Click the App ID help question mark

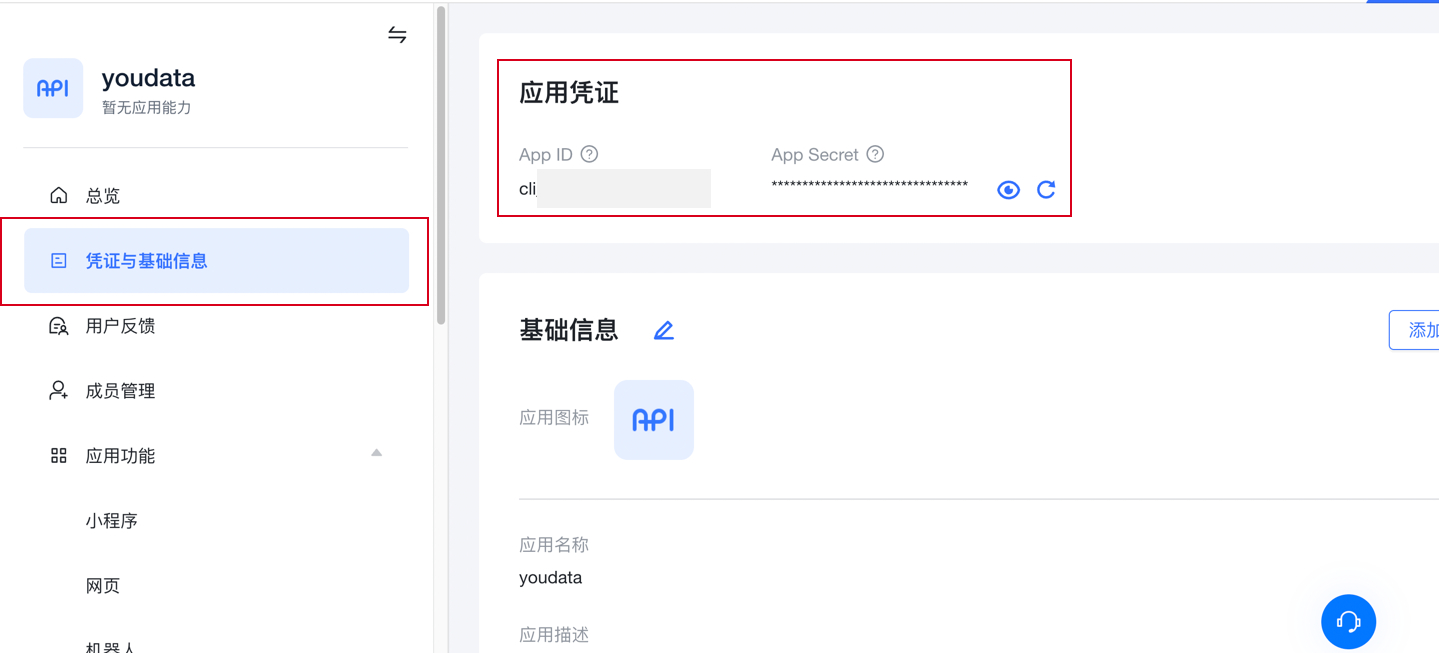point(589,154)
